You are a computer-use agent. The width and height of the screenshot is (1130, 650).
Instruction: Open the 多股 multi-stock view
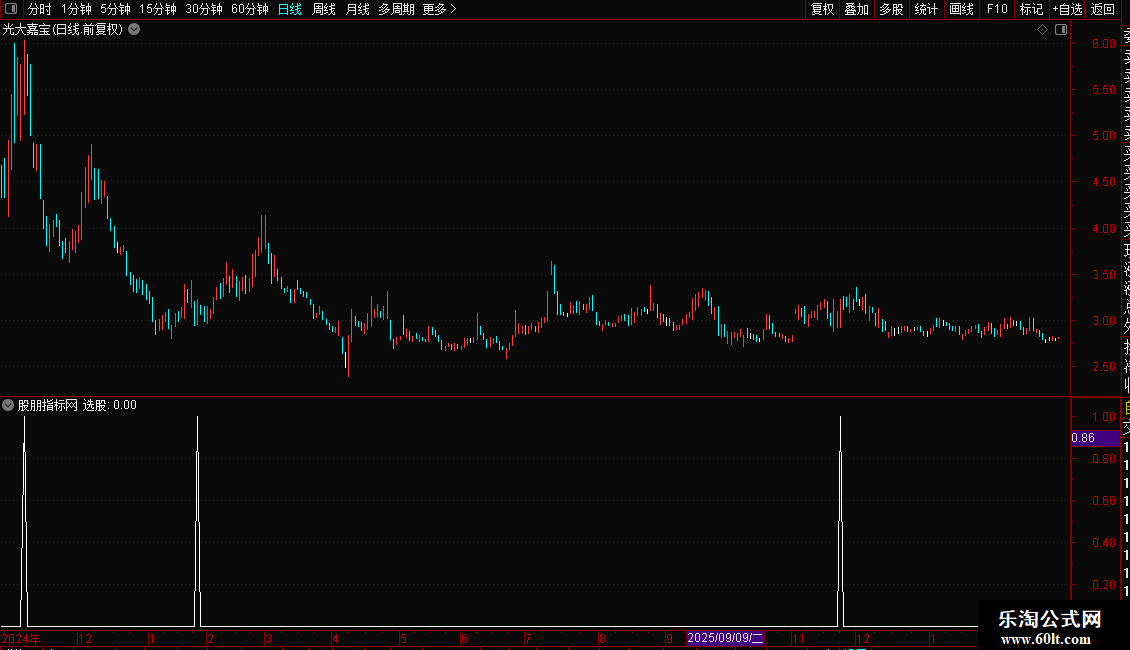tap(891, 9)
